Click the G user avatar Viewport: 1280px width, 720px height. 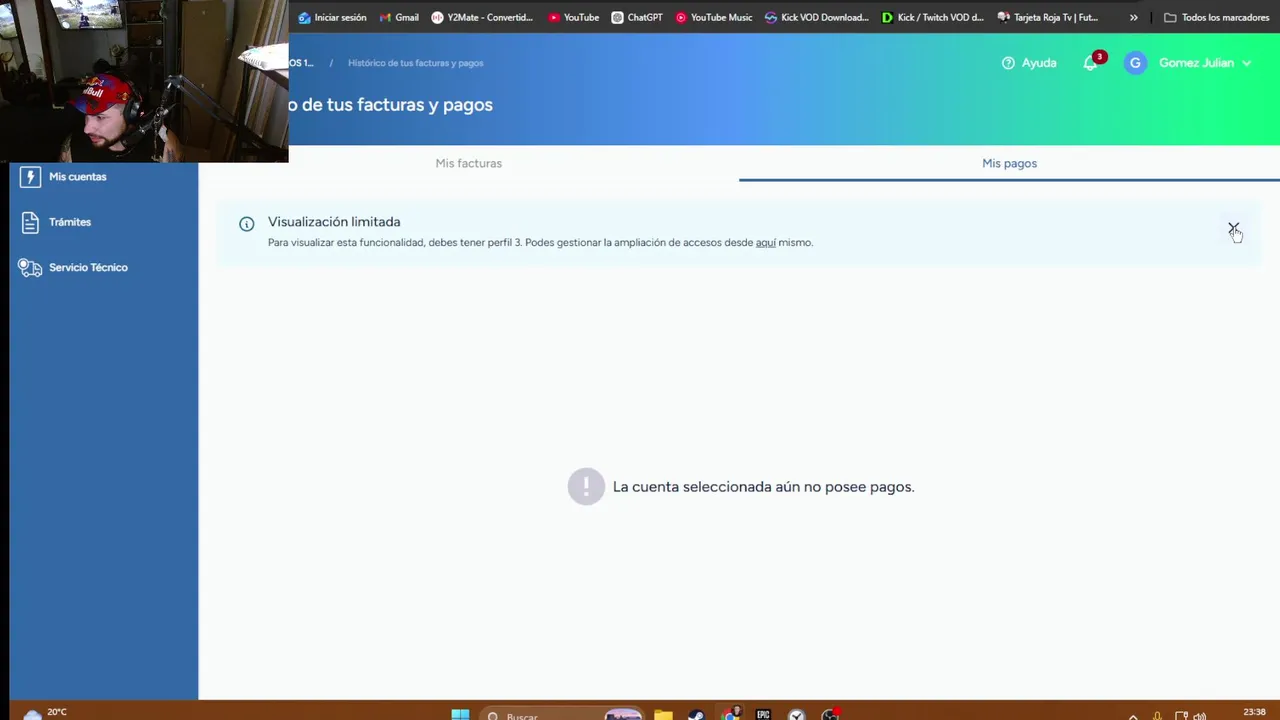(1135, 63)
